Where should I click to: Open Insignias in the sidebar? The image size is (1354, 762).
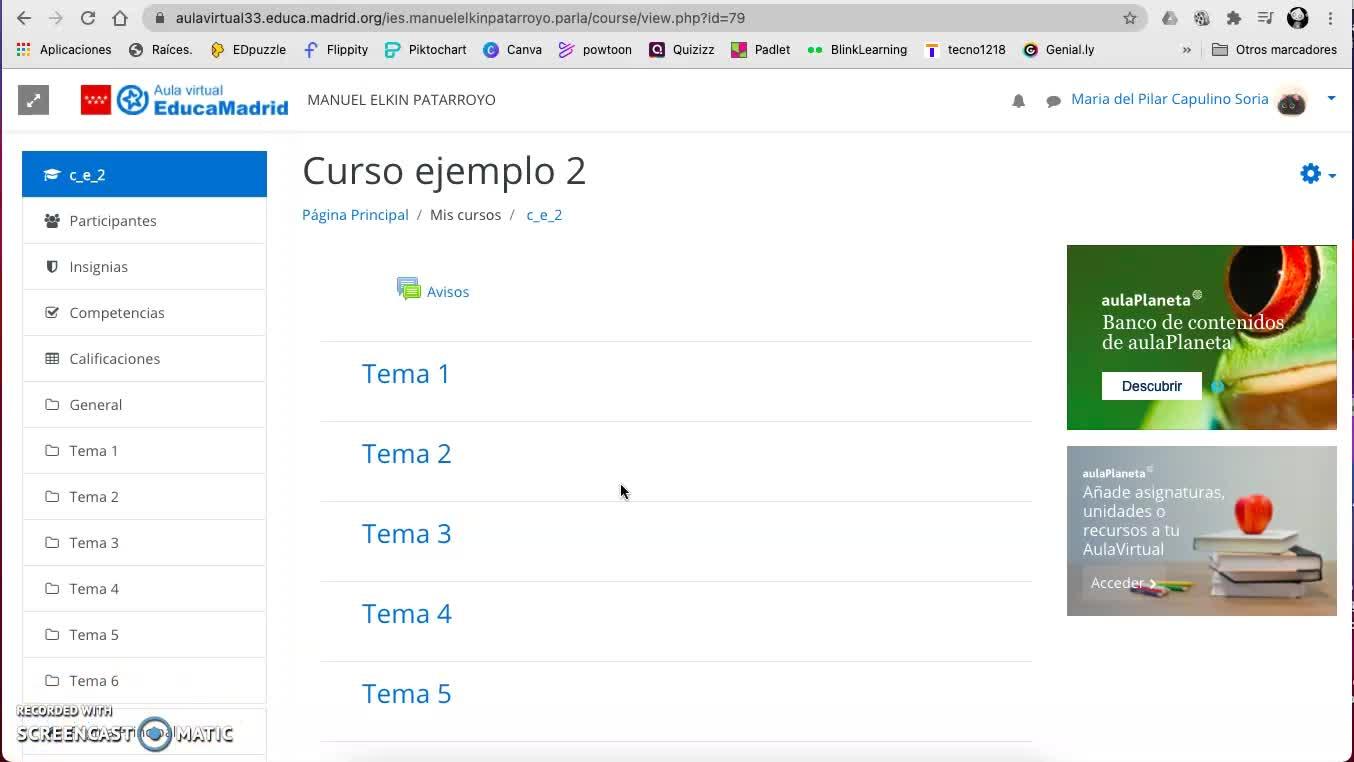(x=144, y=267)
